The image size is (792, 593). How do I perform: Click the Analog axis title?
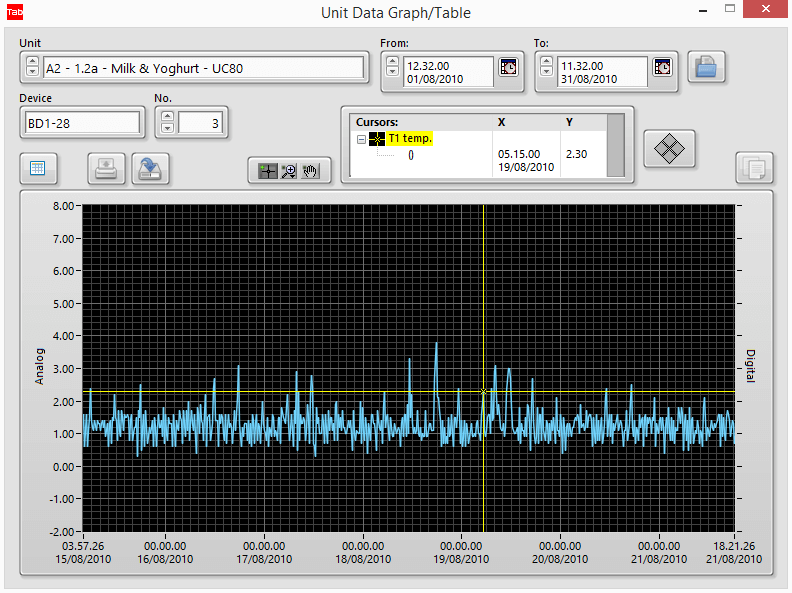coord(39,367)
